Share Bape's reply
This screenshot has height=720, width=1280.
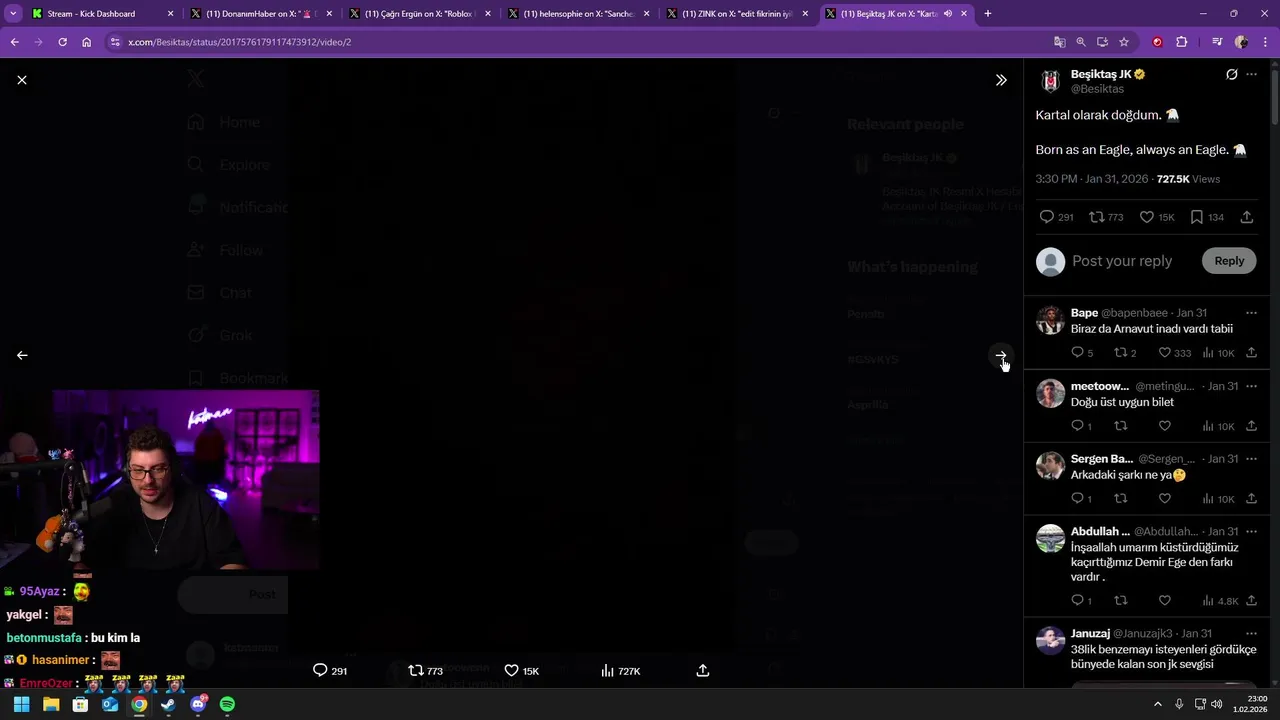coord(1251,353)
